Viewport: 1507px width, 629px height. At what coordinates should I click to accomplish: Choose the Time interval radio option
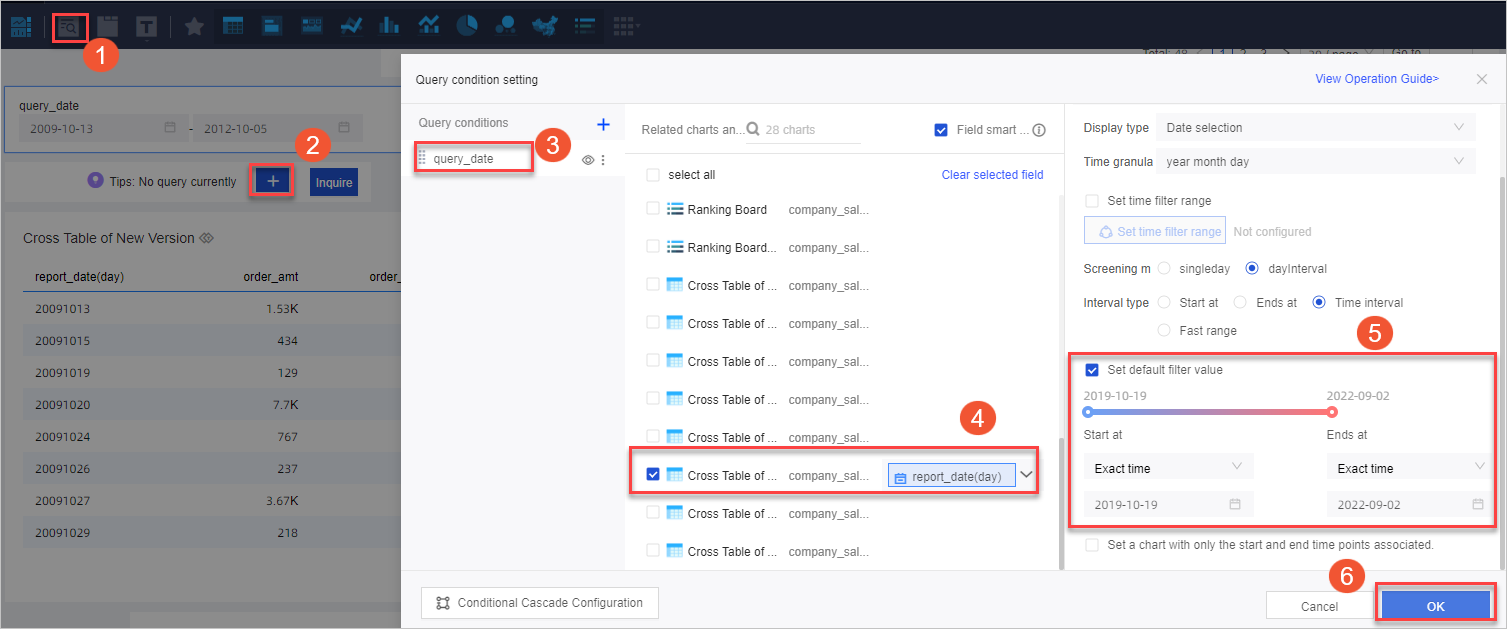pos(1319,302)
